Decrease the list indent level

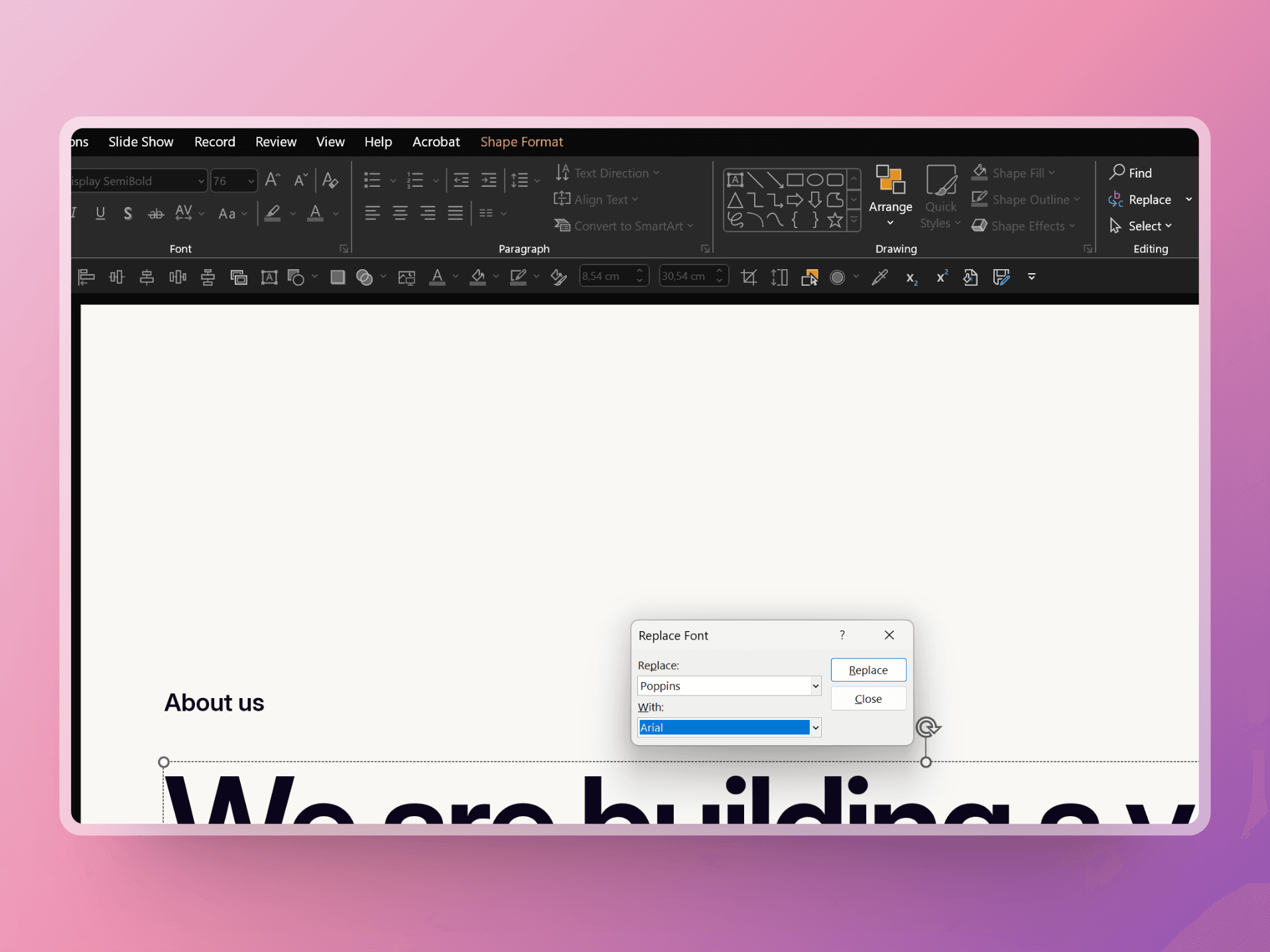[461, 180]
